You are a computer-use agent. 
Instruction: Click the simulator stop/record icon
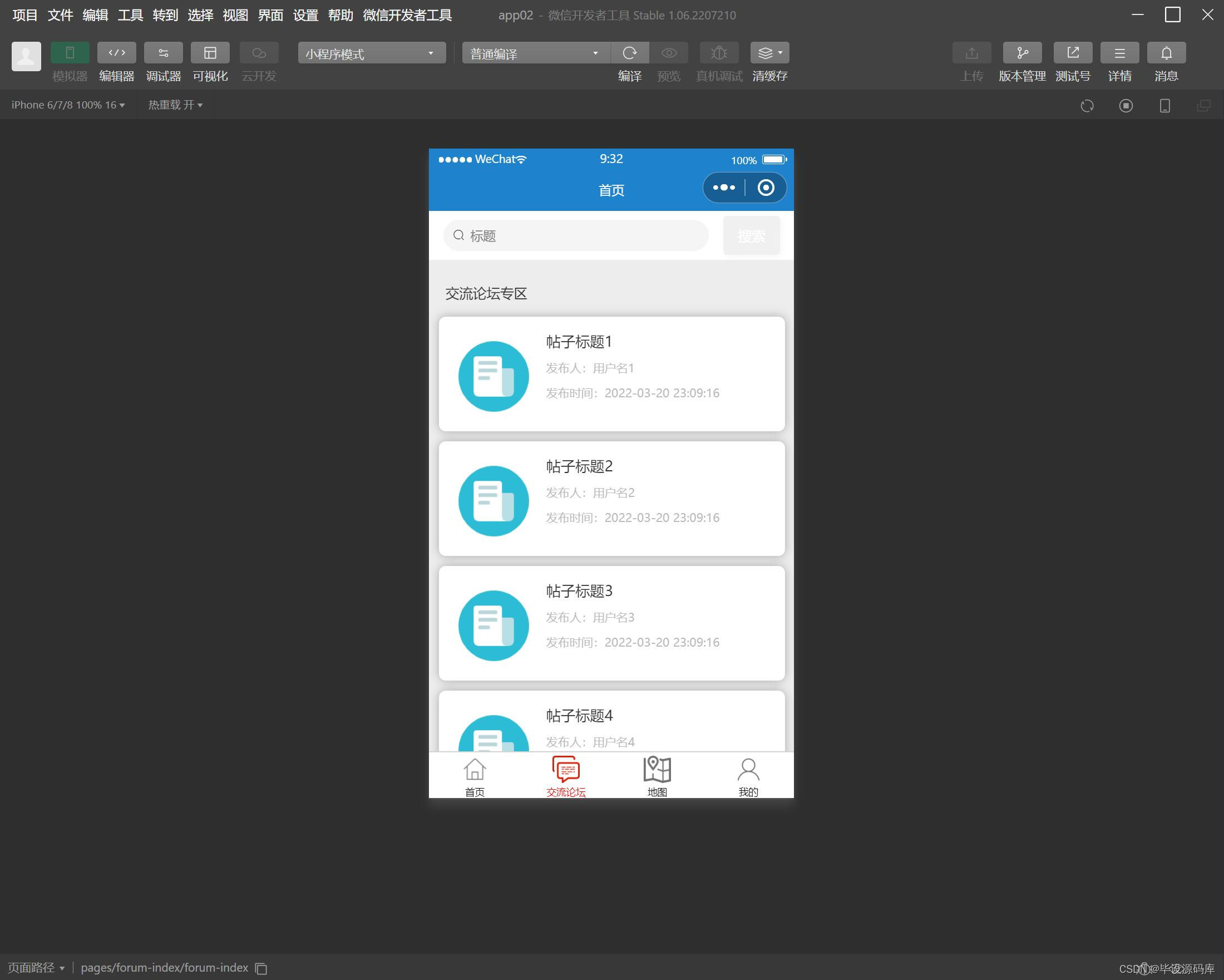[1126, 106]
